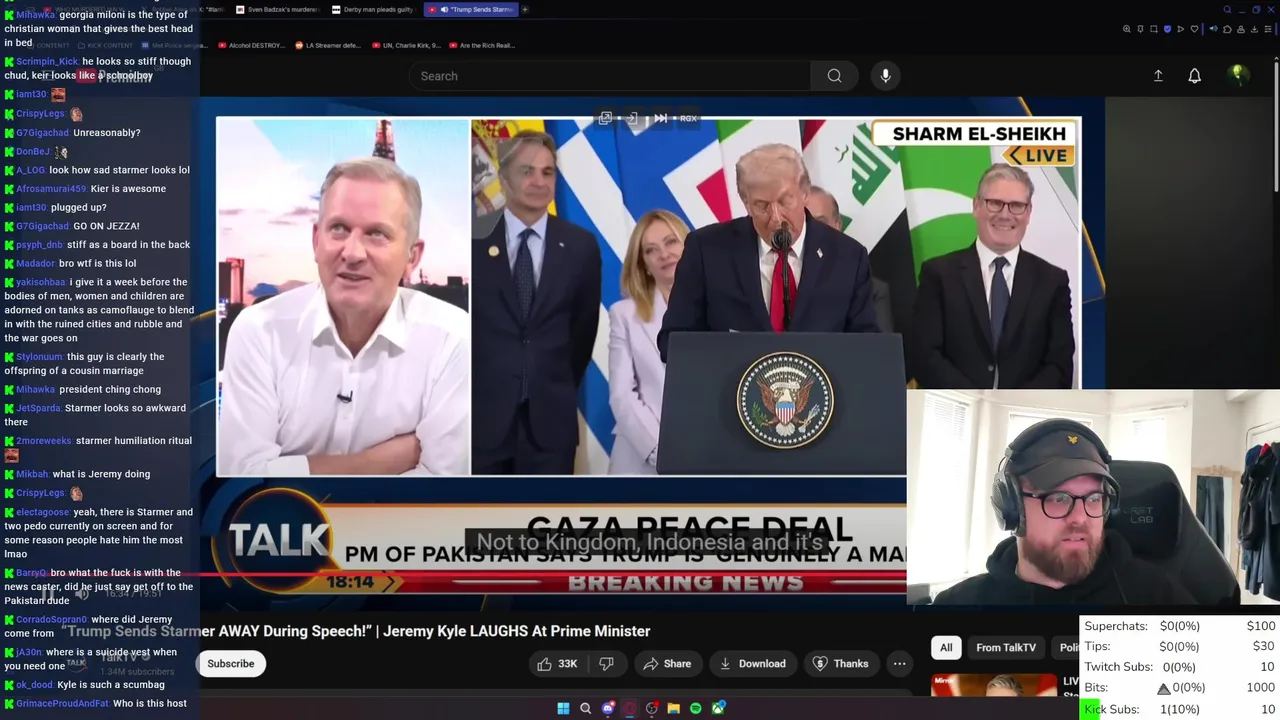Viewport: 1280px width, 720px height.
Task: Select the All filter chip
Action: coord(946,648)
